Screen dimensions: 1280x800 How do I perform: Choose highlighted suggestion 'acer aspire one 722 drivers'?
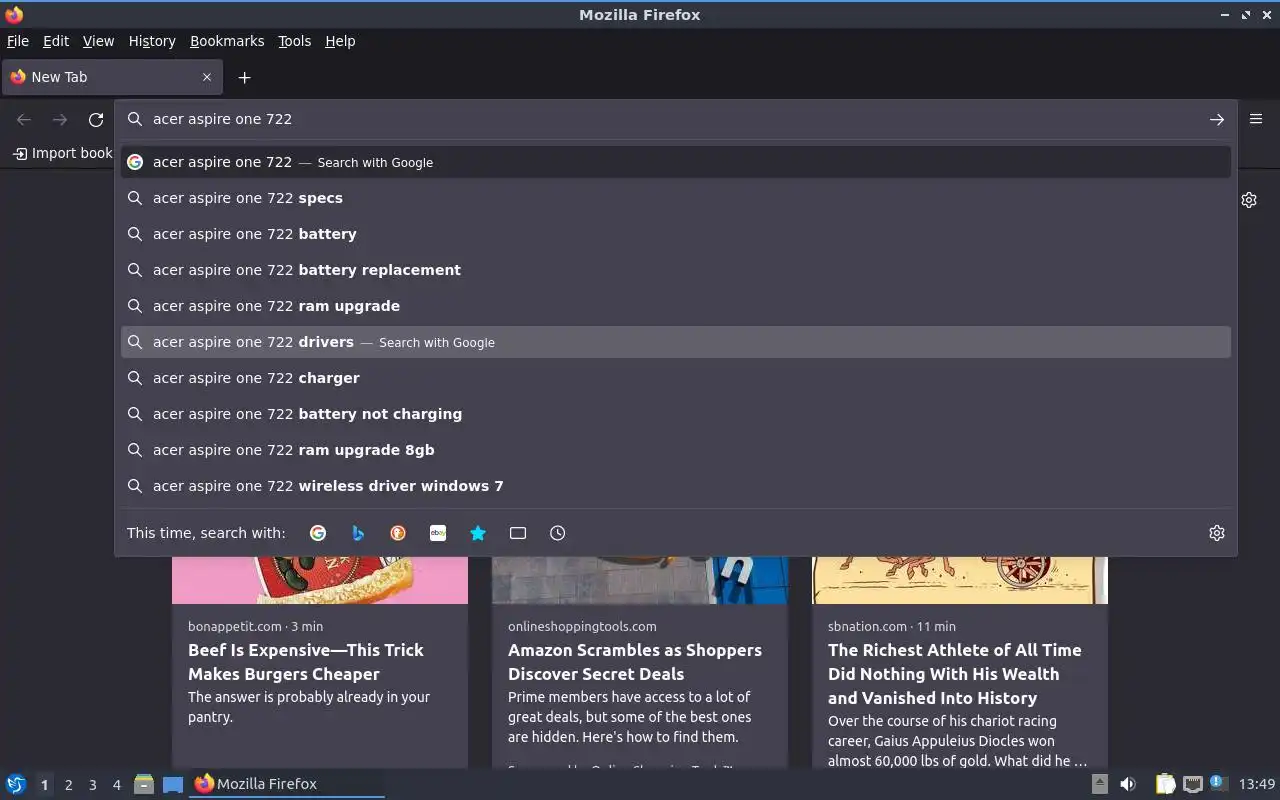(x=676, y=342)
